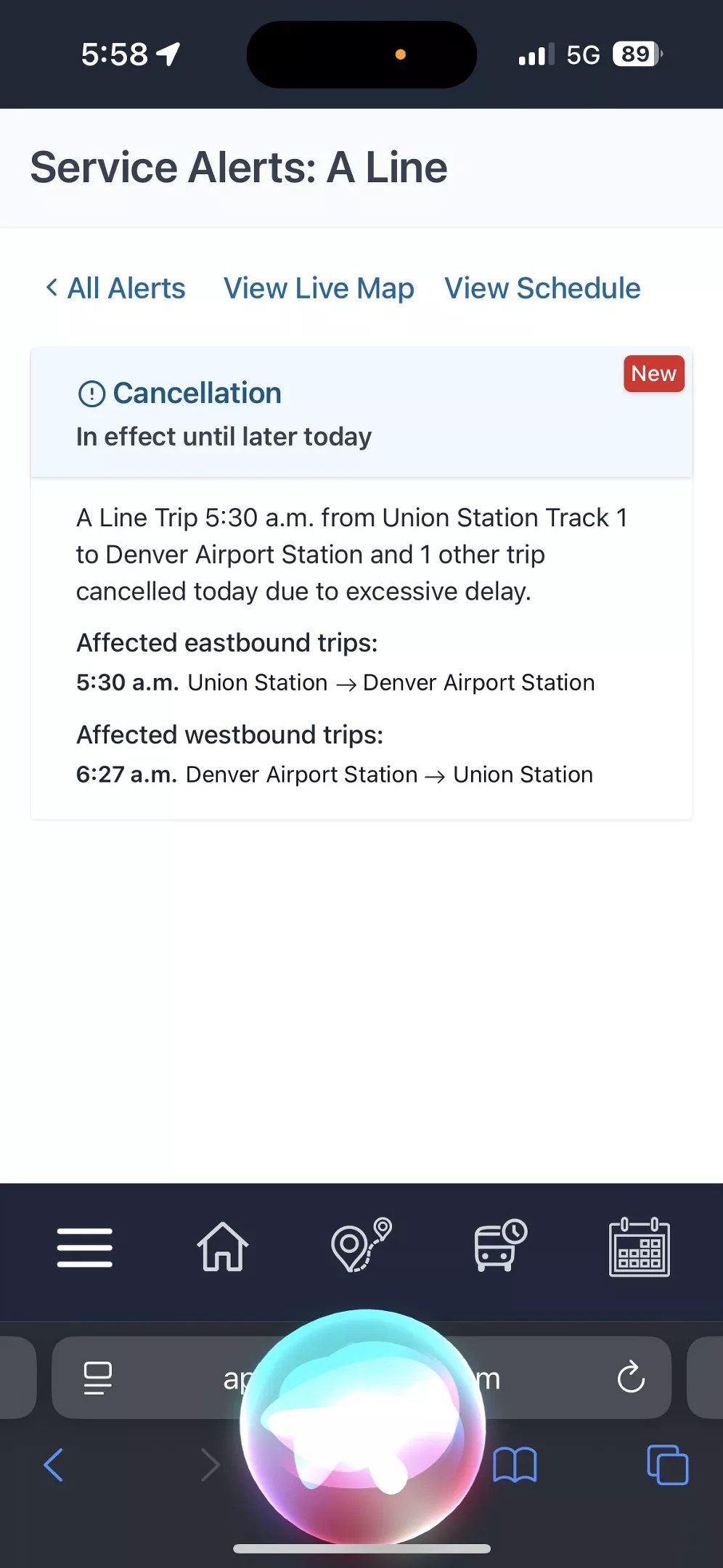This screenshot has height=1568, width=723.
Task: Open the View Schedule link
Action: tap(542, 288)
